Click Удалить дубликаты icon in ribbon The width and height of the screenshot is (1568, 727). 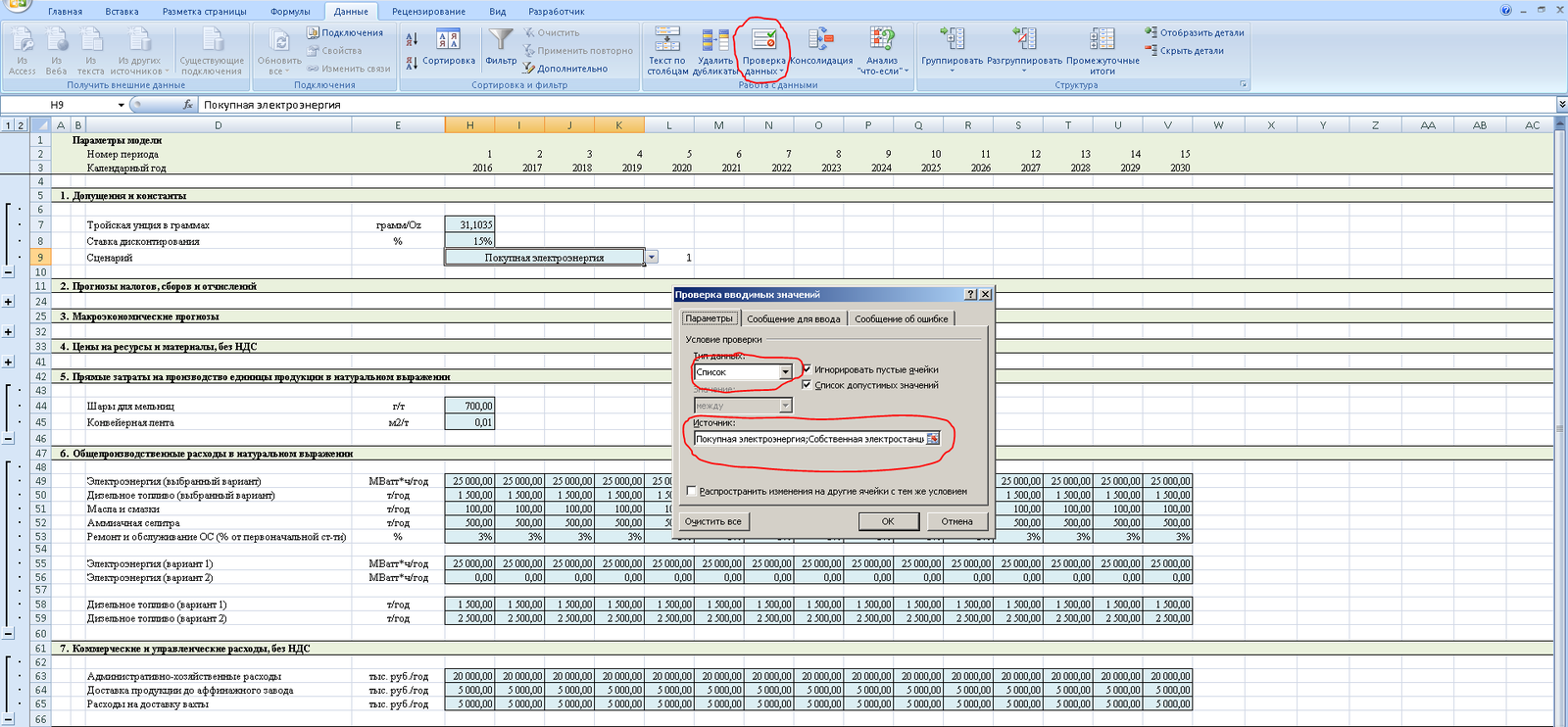[714, 41]
